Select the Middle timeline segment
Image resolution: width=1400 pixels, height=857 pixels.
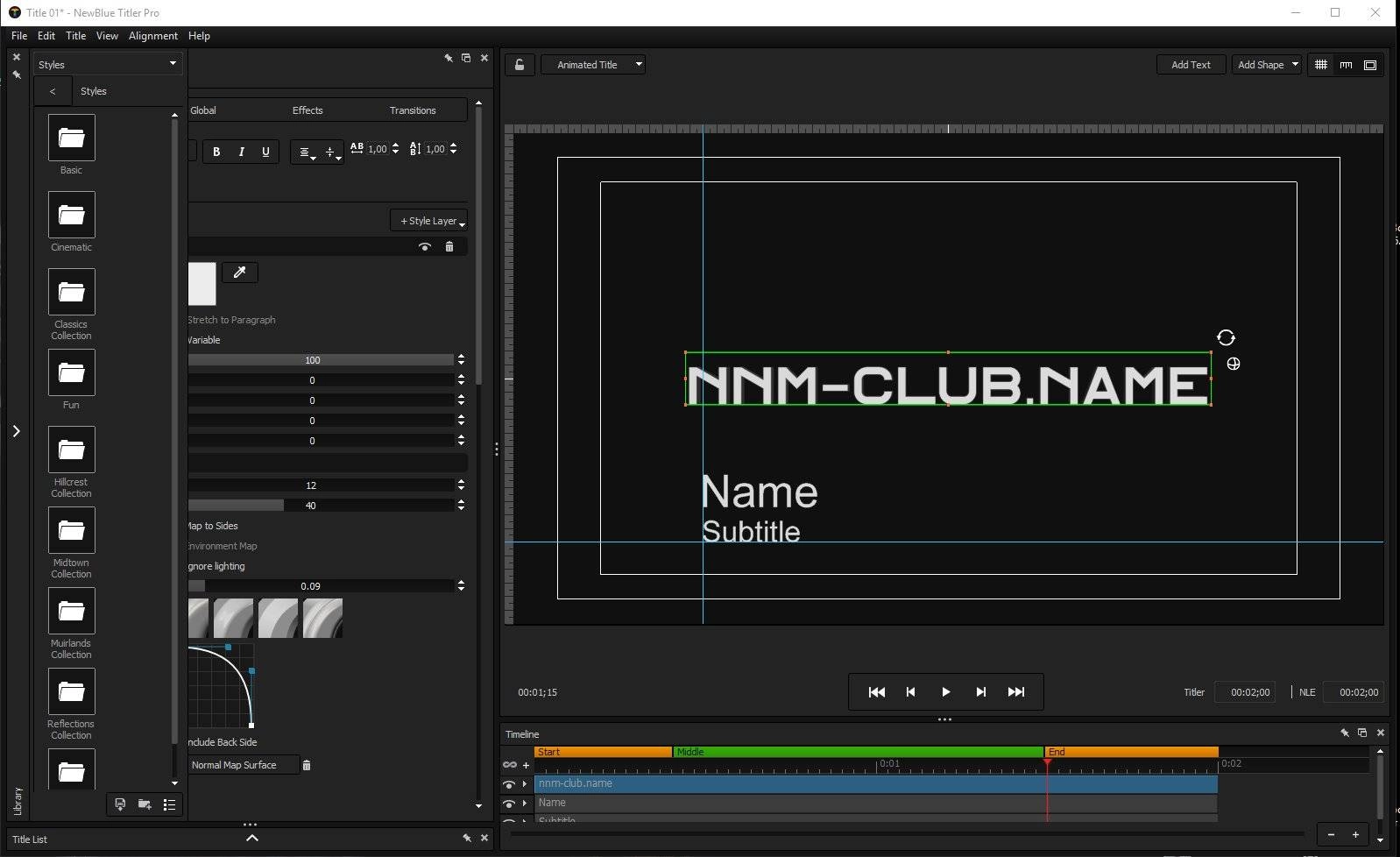(858, 752)
